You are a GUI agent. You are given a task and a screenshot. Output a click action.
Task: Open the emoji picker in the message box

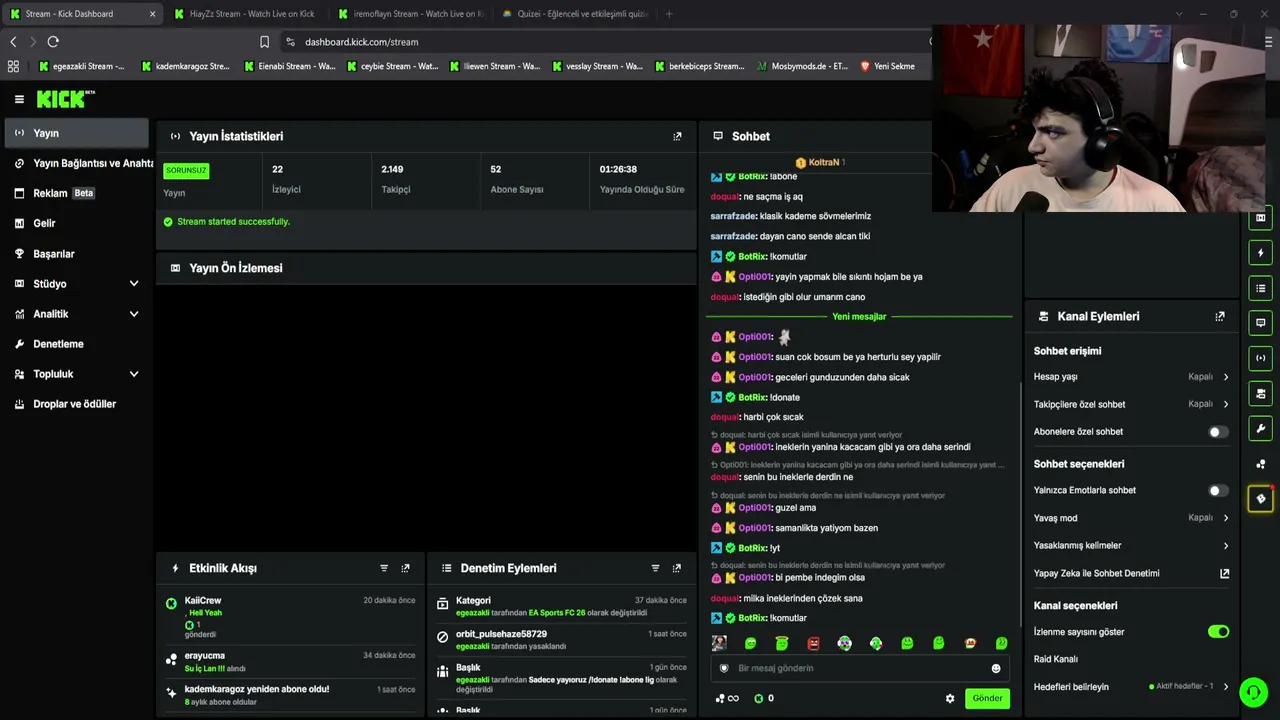(x=996, y=668)
